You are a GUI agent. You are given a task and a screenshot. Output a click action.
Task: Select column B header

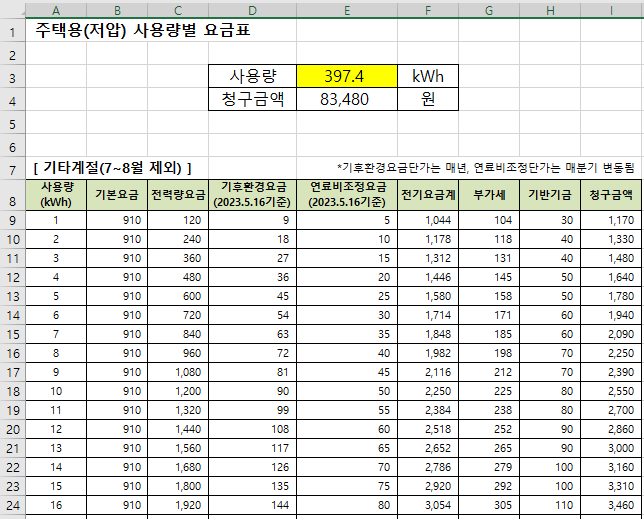(117, 10)
